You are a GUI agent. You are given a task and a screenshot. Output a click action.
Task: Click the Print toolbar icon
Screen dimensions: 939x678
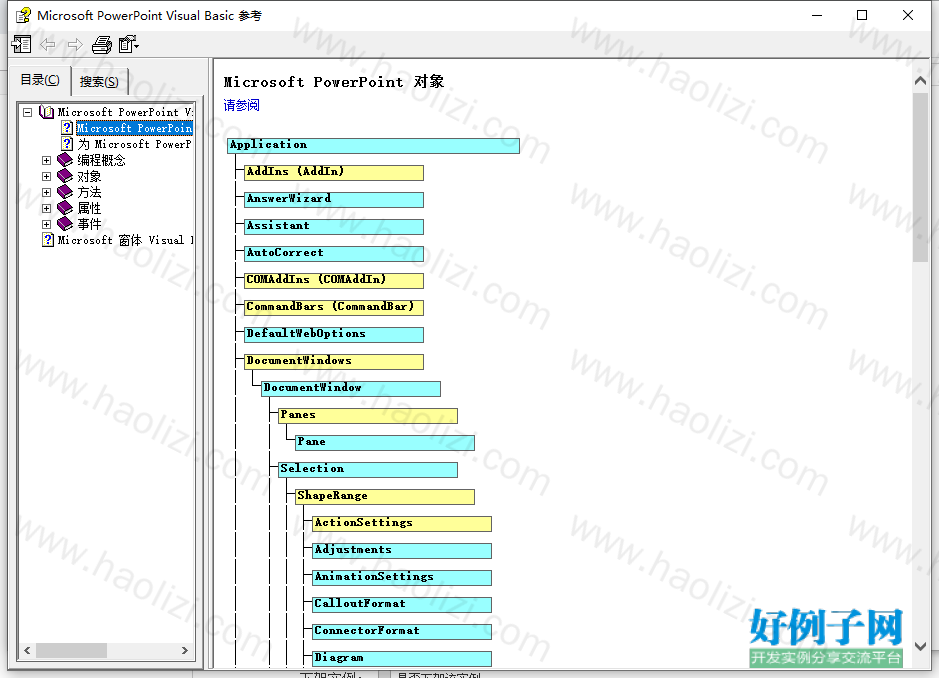(102, 44)
